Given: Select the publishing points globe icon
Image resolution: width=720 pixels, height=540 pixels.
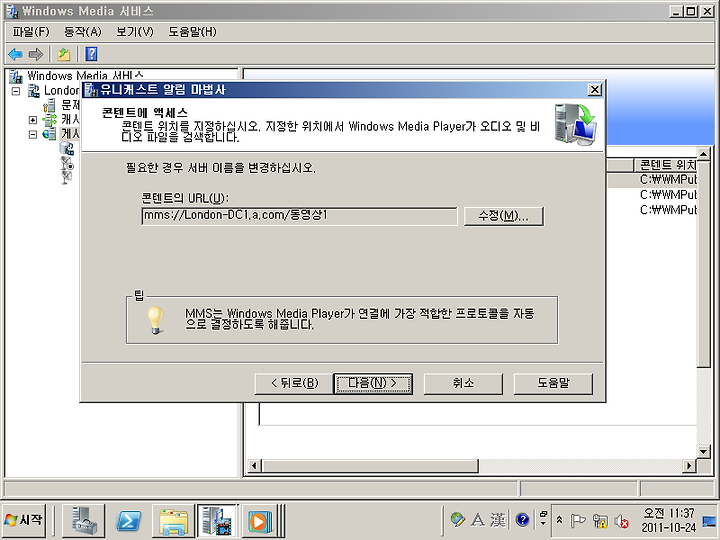Looking at the screenshot, I should click(x=49, y=134).
